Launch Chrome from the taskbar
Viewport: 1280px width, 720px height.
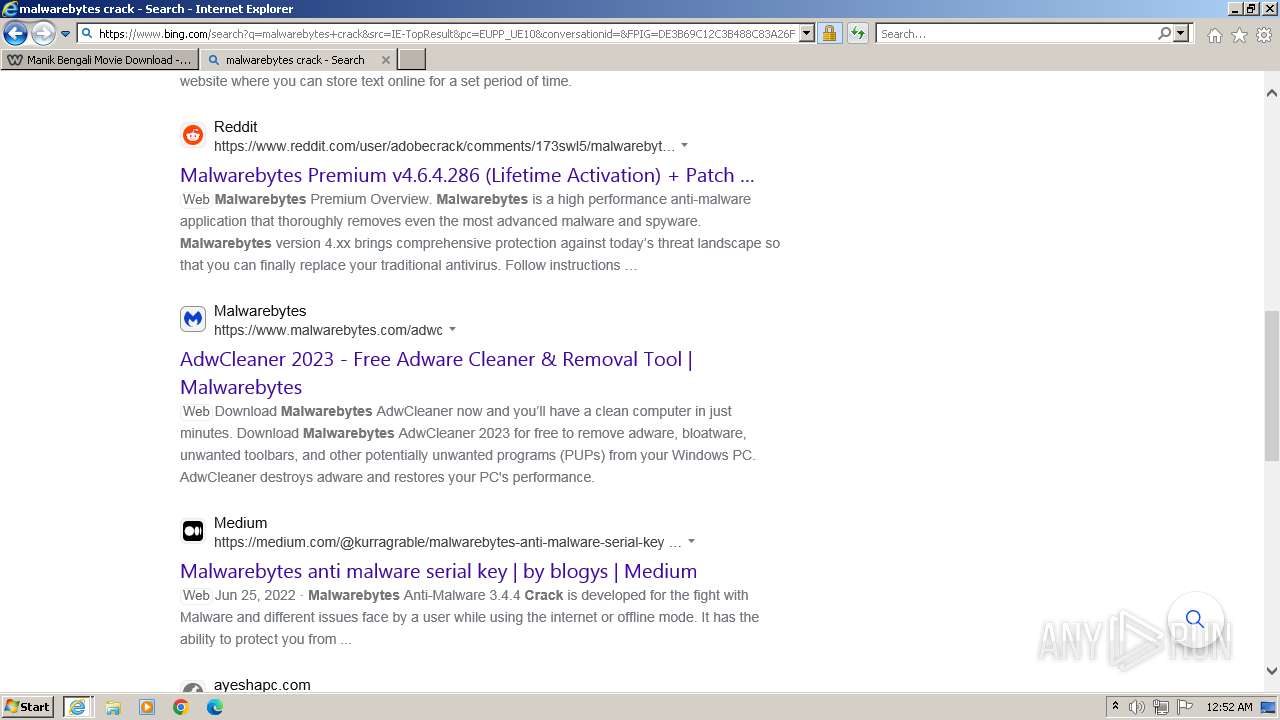pyautogui.click(x=181, y=707)
